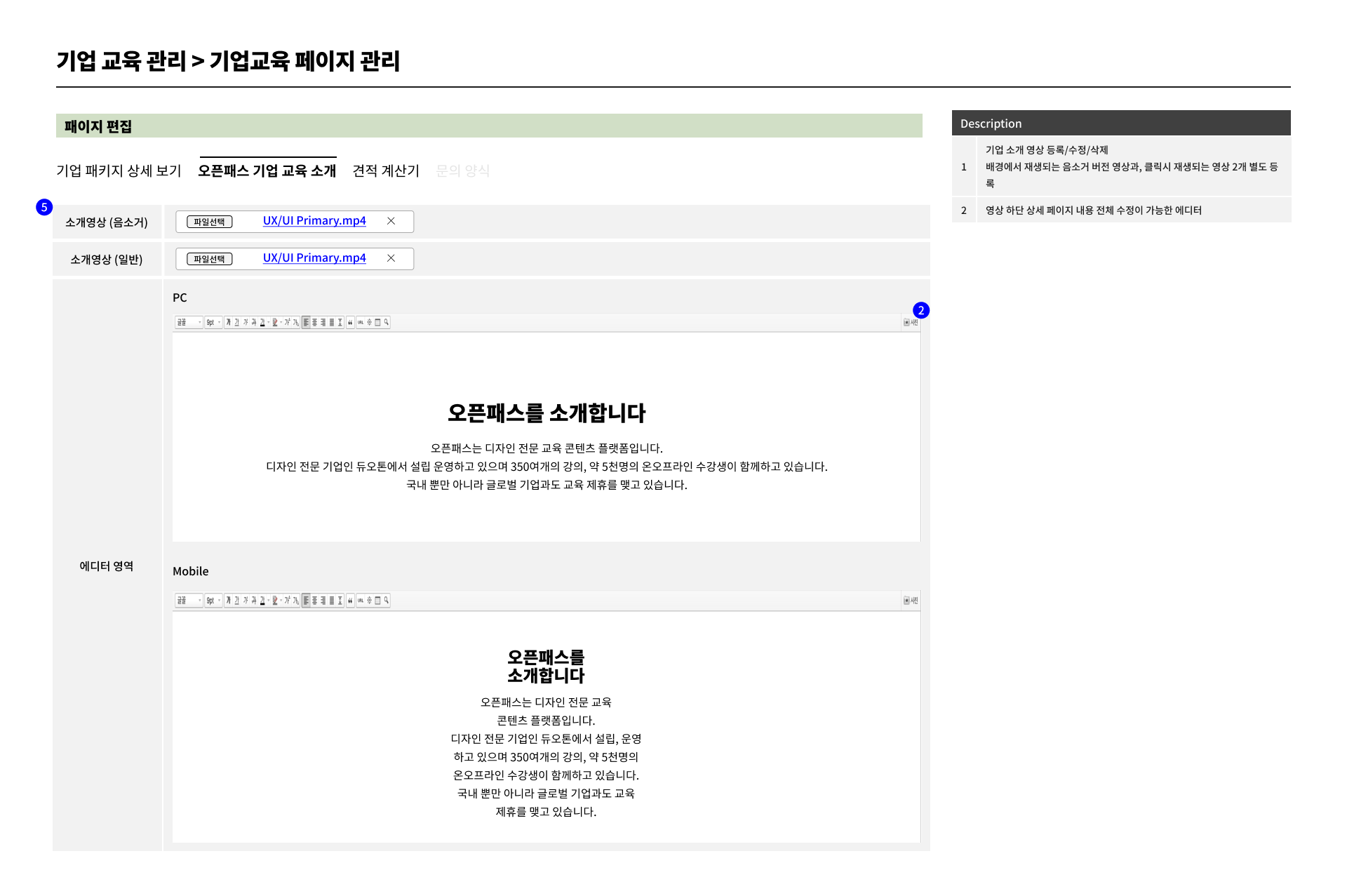
Task: Open the 9pt font size dropdown in PC editor
Action: [213, 322]
